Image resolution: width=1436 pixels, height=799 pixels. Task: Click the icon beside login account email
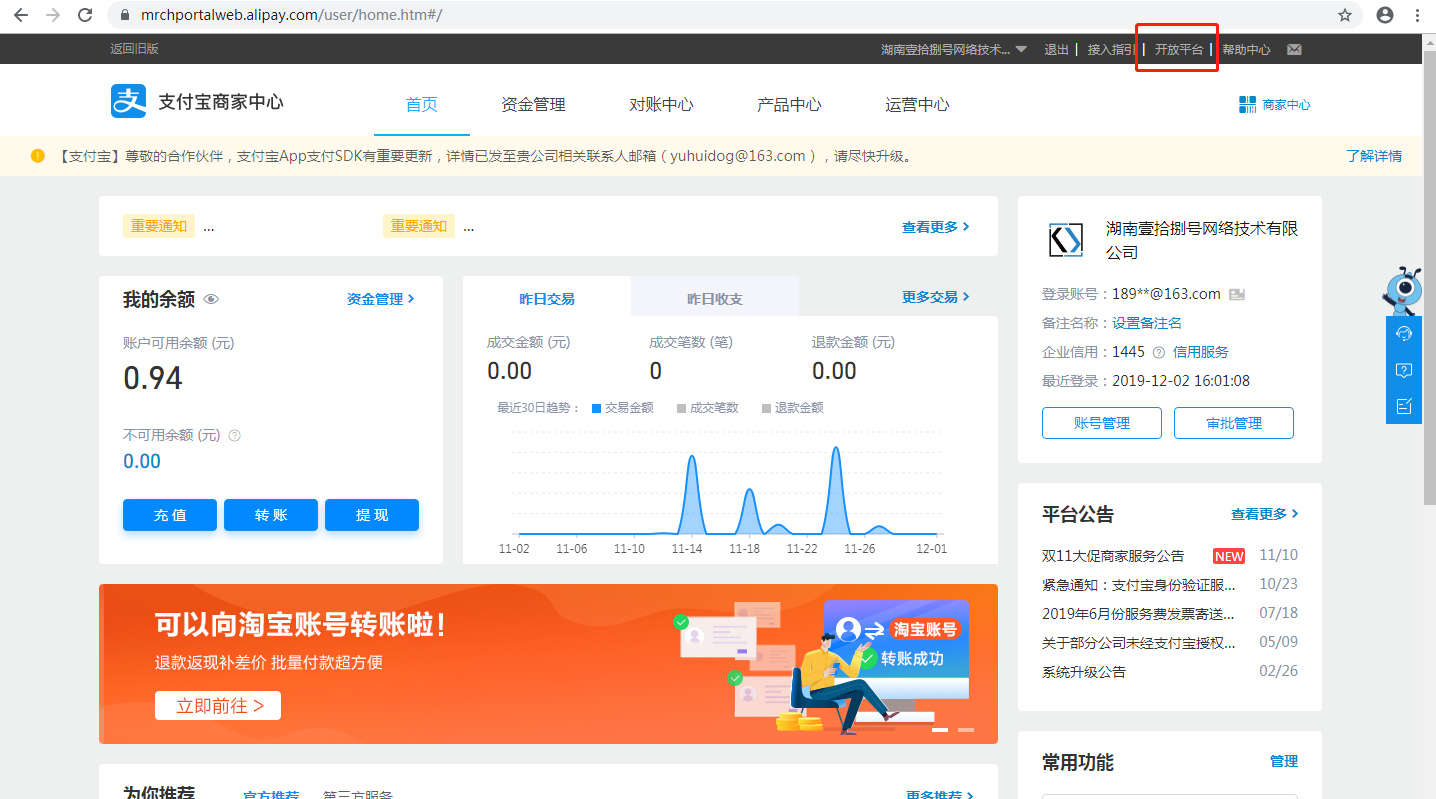1237,294
